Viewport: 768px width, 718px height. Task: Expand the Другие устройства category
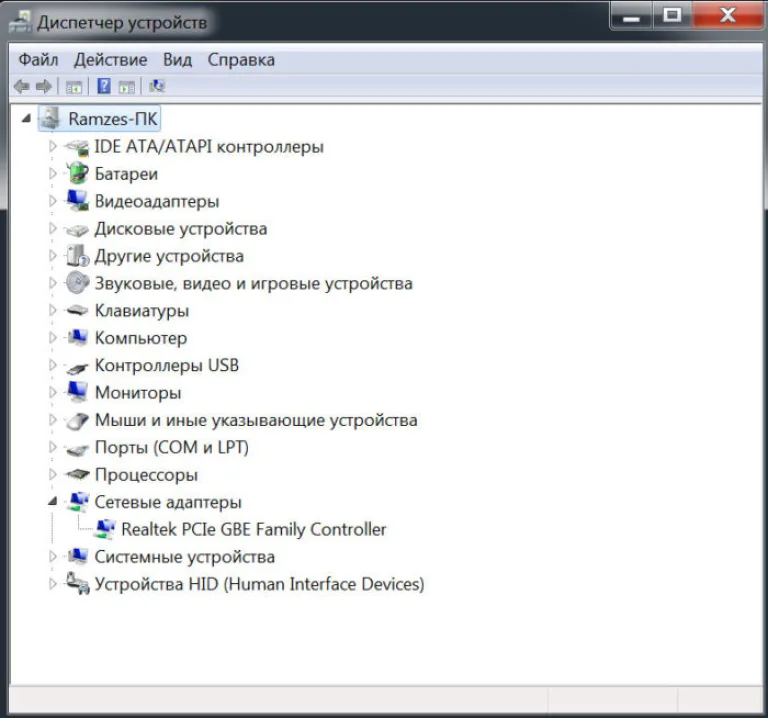pos(52,255)
